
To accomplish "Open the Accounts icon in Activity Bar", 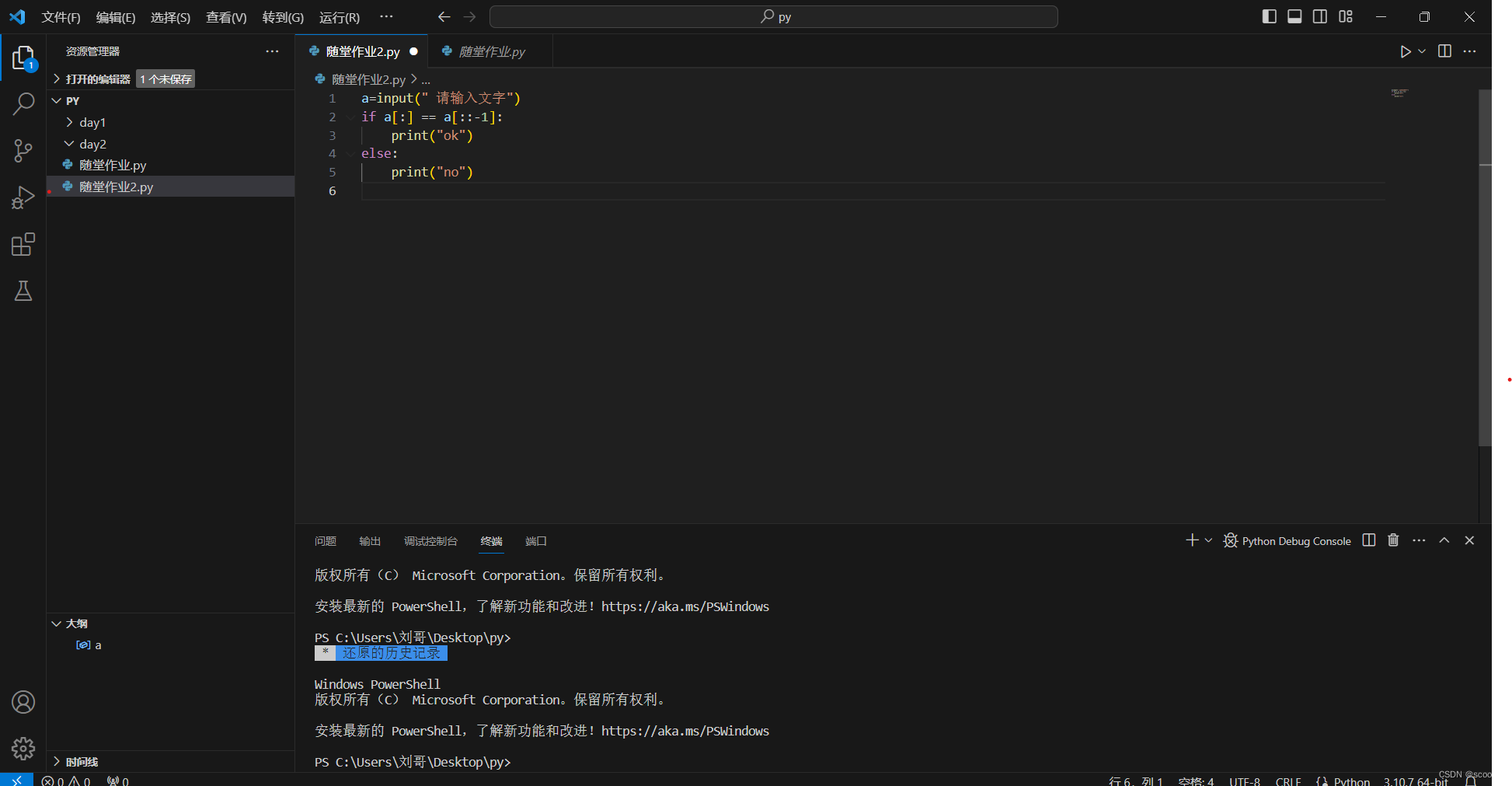I will pos(23,702).
